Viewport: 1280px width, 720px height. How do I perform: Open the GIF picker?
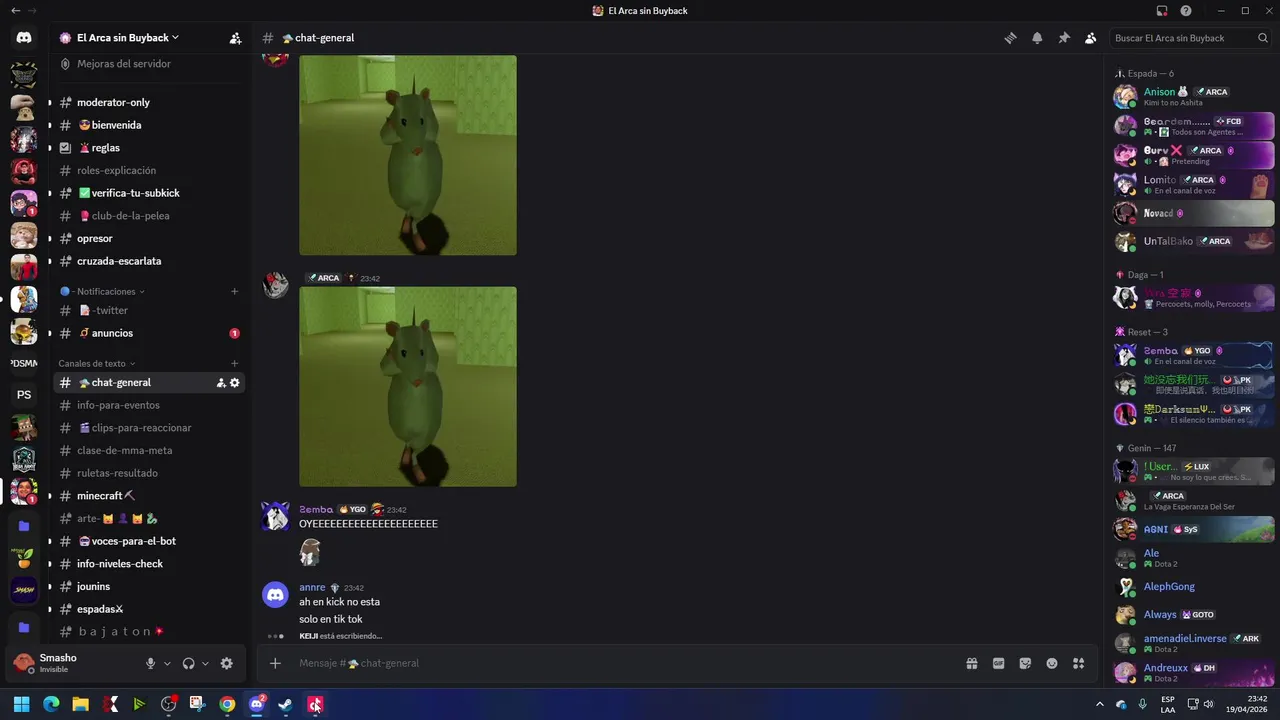[x=998, y=663]
